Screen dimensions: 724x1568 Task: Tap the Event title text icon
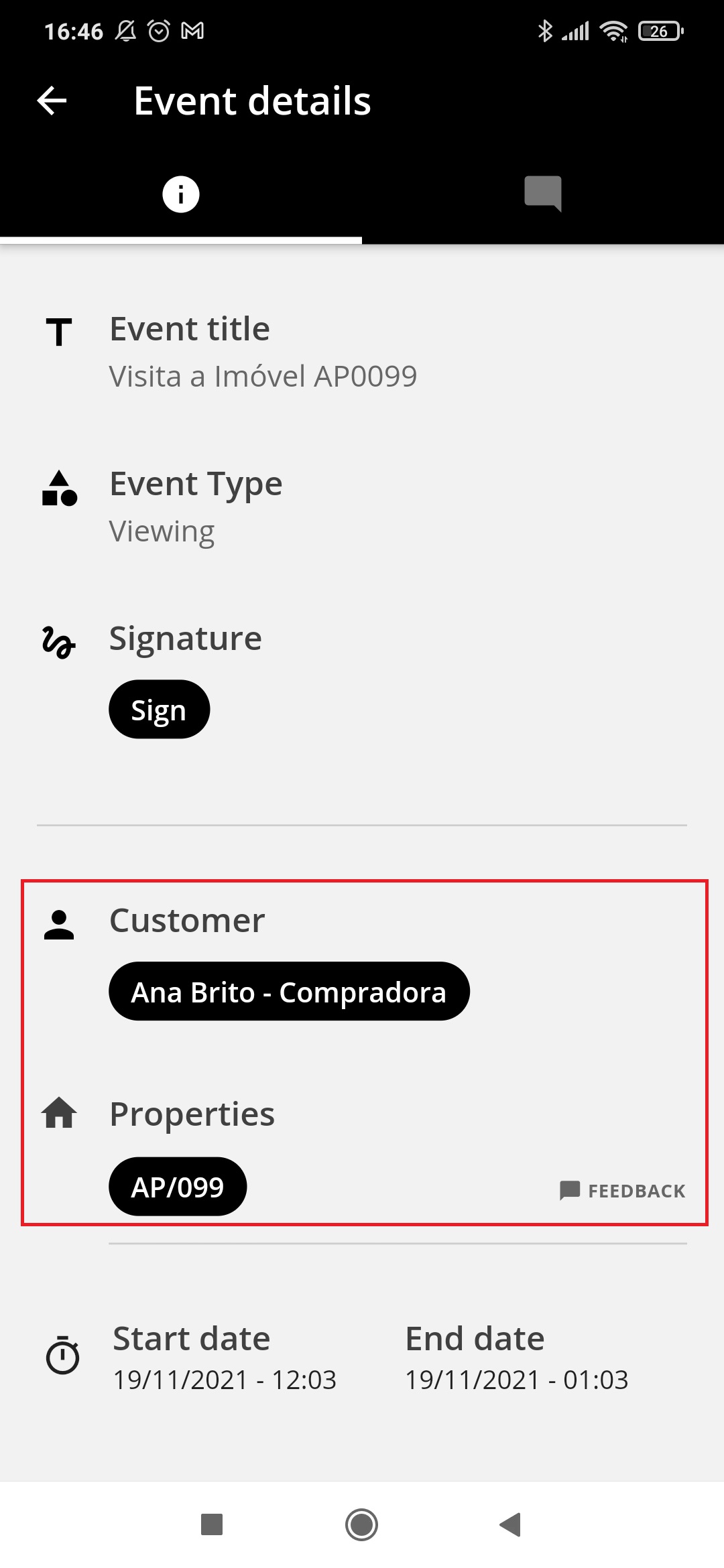(x=59, y=332)
